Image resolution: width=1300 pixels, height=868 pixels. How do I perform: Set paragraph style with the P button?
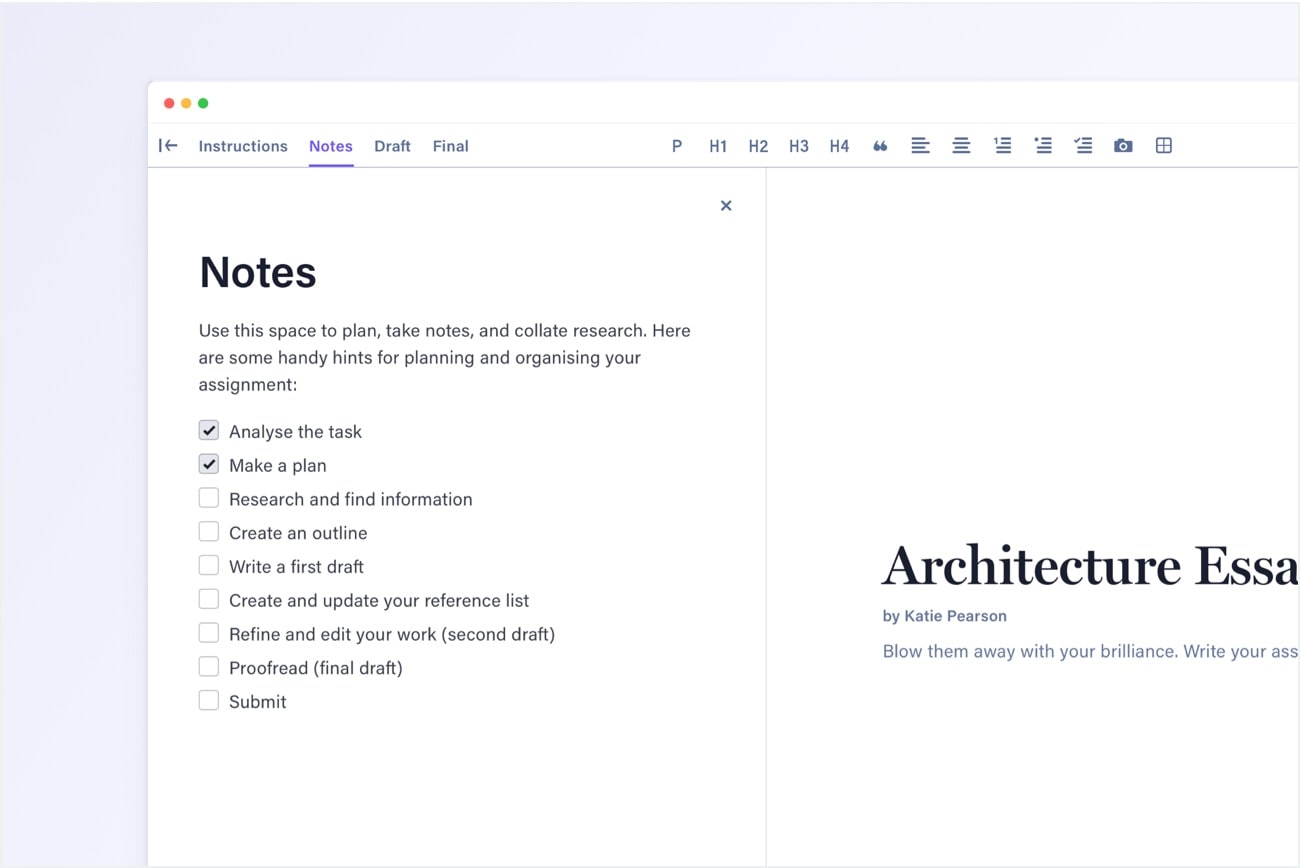point(677,146)
